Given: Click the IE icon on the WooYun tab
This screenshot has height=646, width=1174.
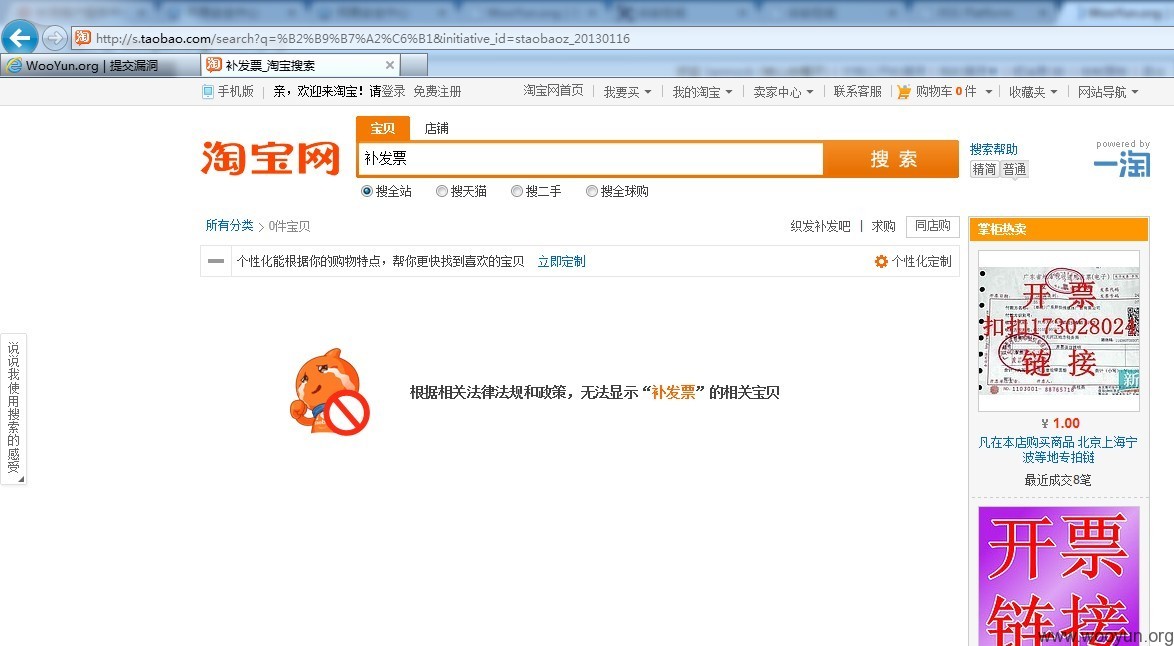Looking at the screenshot, I should [x=13, y=66].
